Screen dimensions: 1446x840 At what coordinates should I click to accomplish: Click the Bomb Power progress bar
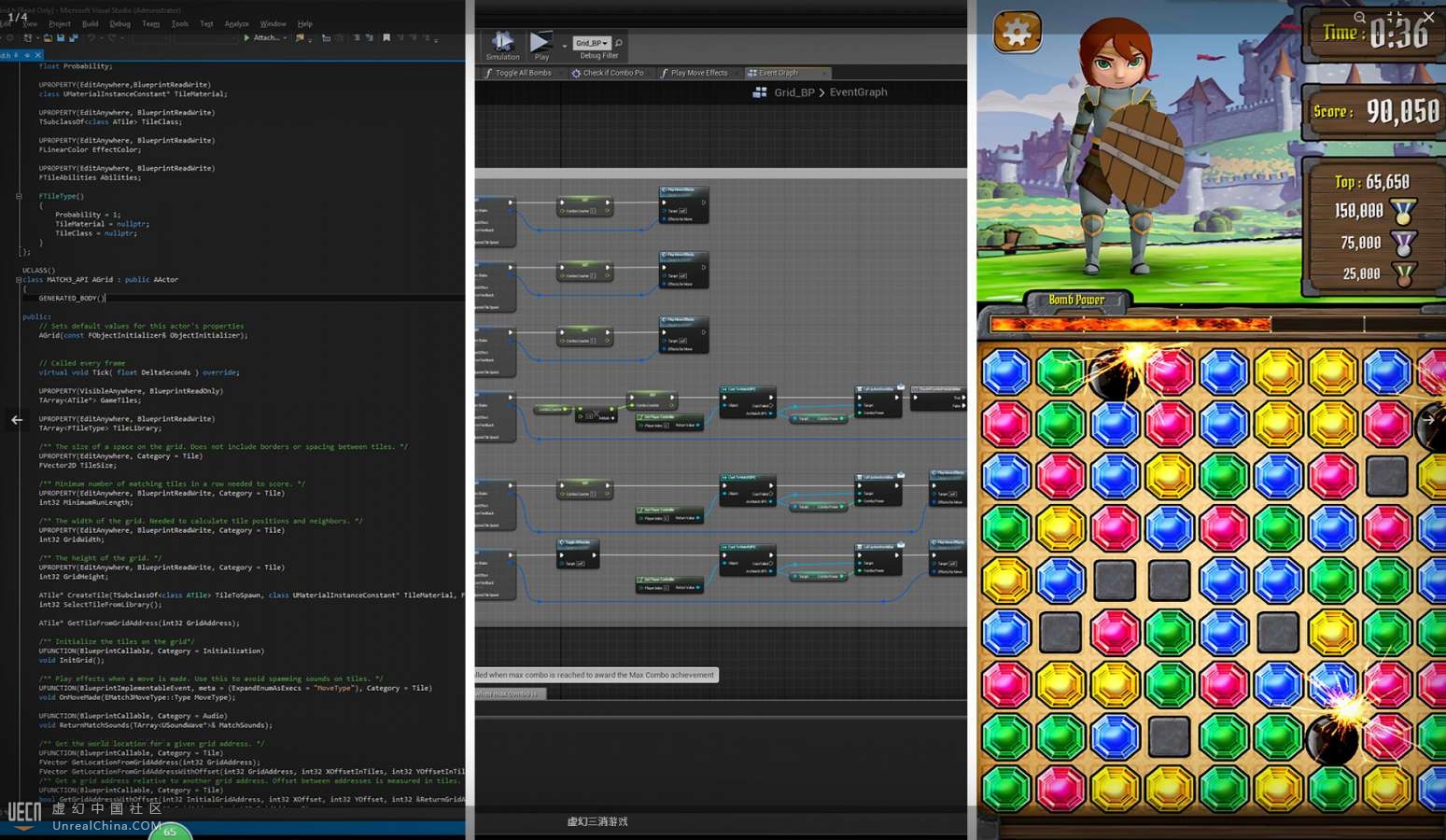(1217, 324)
